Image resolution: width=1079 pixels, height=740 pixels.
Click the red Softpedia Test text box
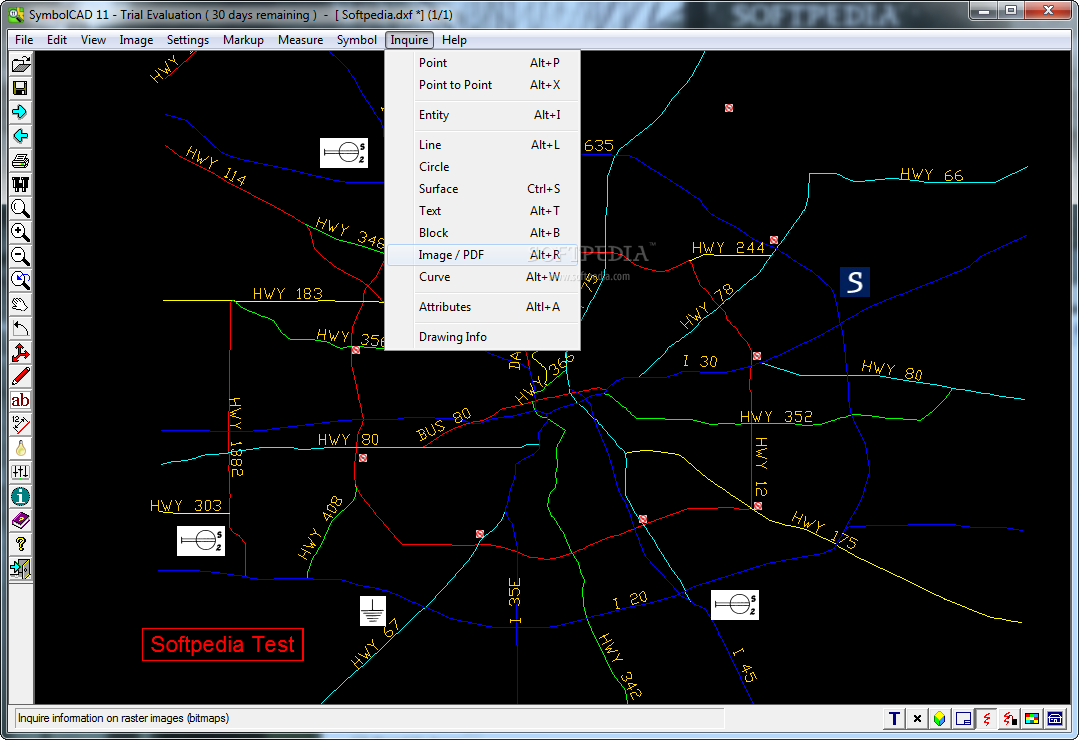pyautogui.click(x=222, y=644)
